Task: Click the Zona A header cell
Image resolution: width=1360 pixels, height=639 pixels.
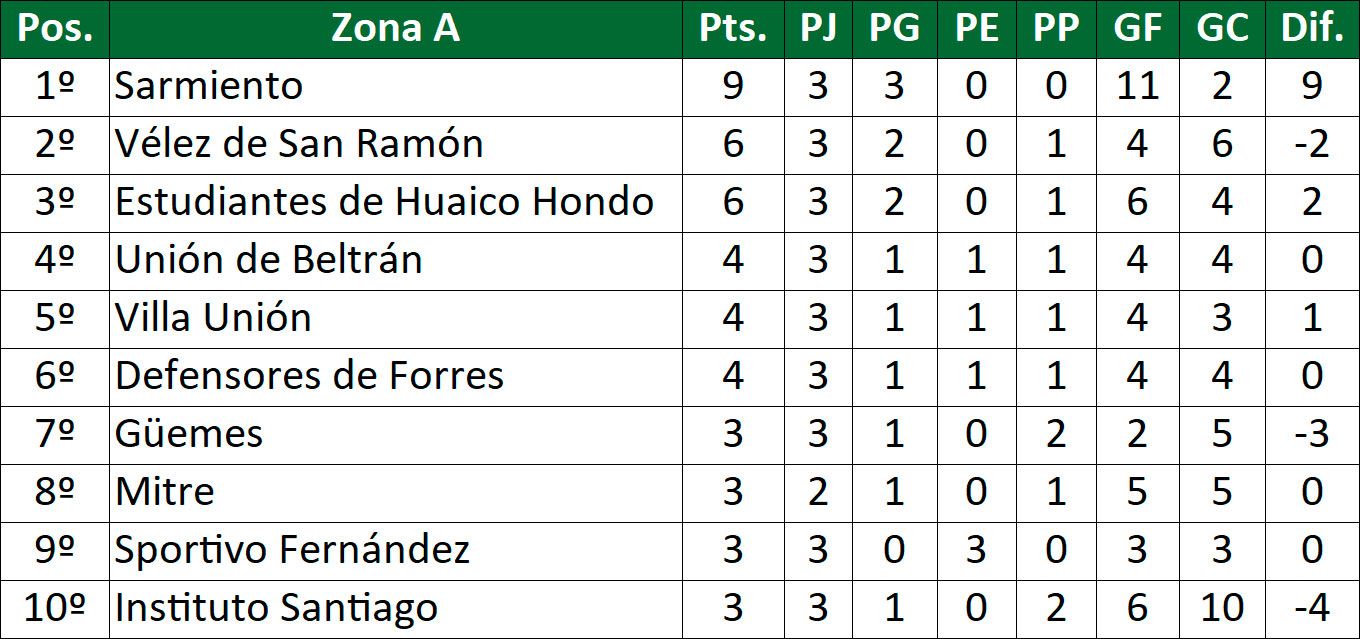Action: click(395, 29)
